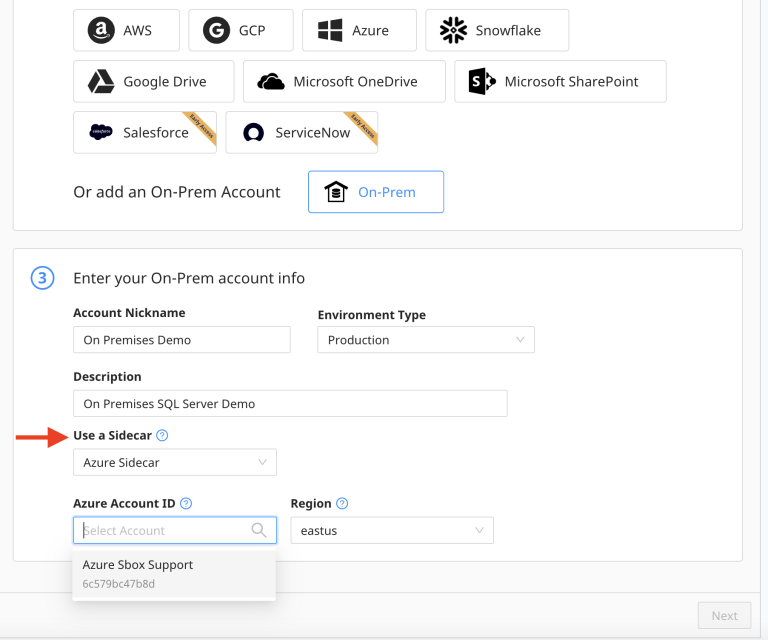The height and width of the screenshot is (640, 768).
Task: Open the Region eastus dropdown
Action: coord(392,530)
